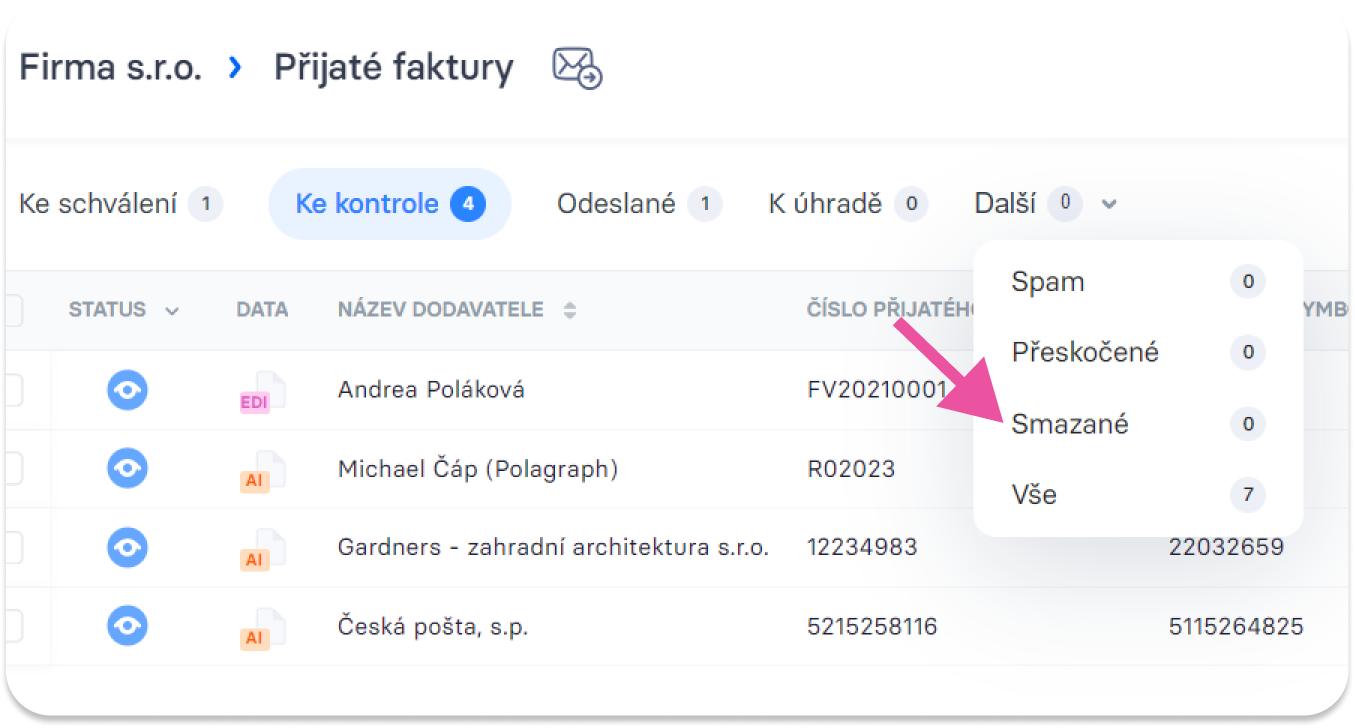The image size is (1355, 728).
Task: Expand the Další tab dropdown chevron
Action: point(1108,205)
